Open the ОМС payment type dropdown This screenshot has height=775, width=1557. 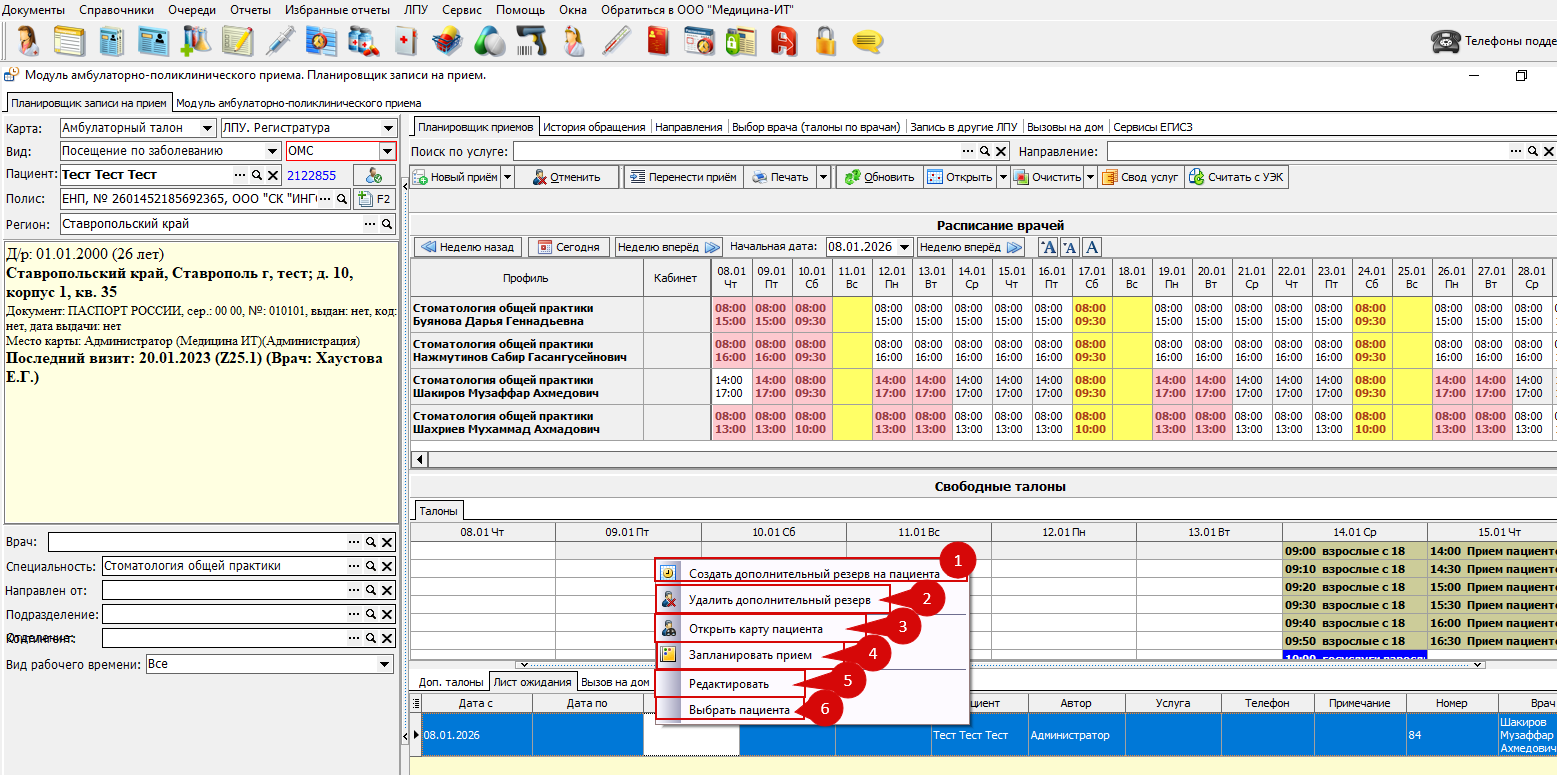pyautogui.click(x=387, y=151)
